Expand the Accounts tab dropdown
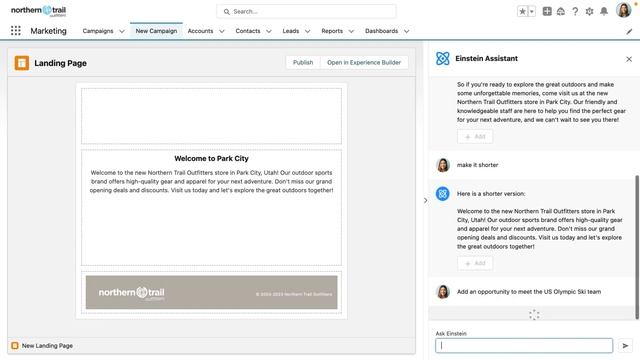640x360 pixels. coord(222,31)
